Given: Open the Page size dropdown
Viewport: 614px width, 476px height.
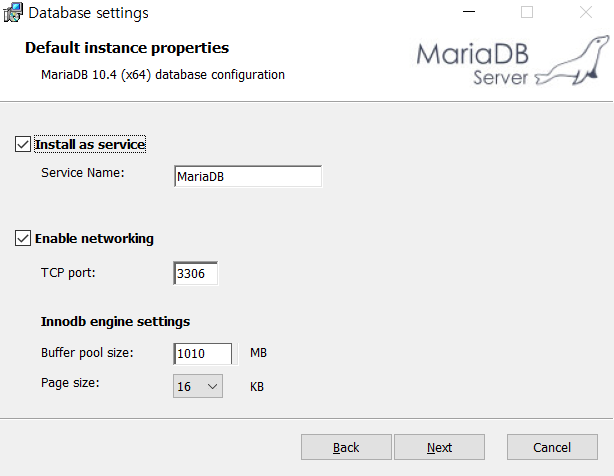Looking at the screenshot, I should pyautogui.click(x=198, y=386).
